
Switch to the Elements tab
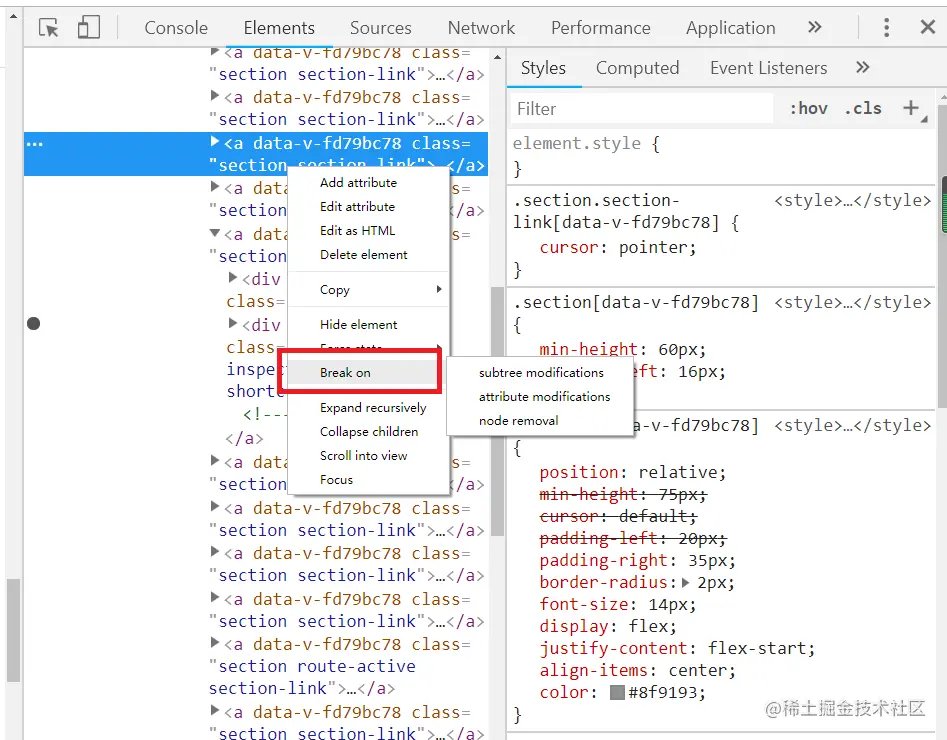point(279,28)
